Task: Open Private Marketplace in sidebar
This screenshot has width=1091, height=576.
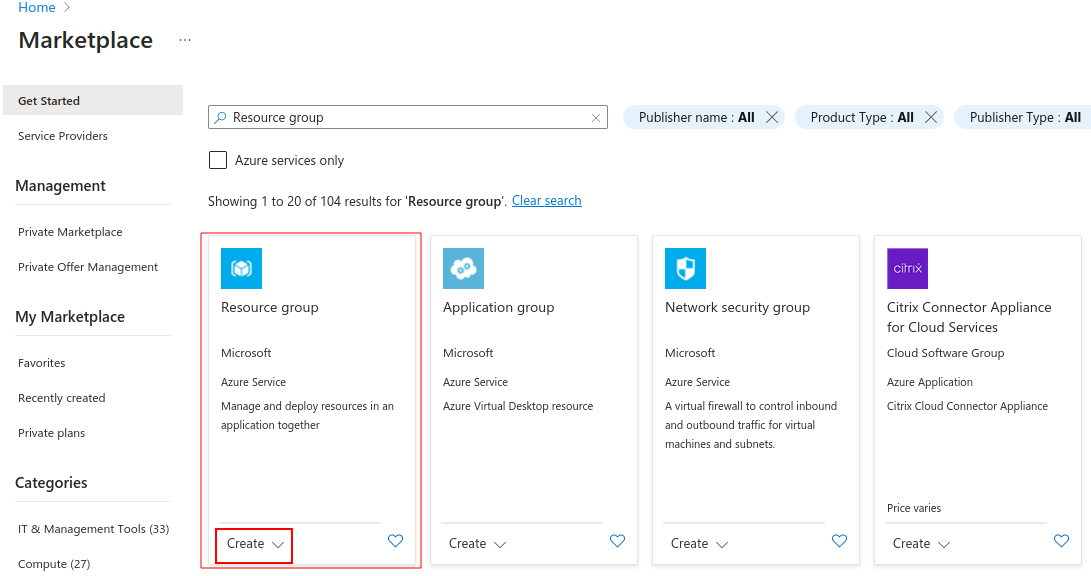Action: [70, 232]
